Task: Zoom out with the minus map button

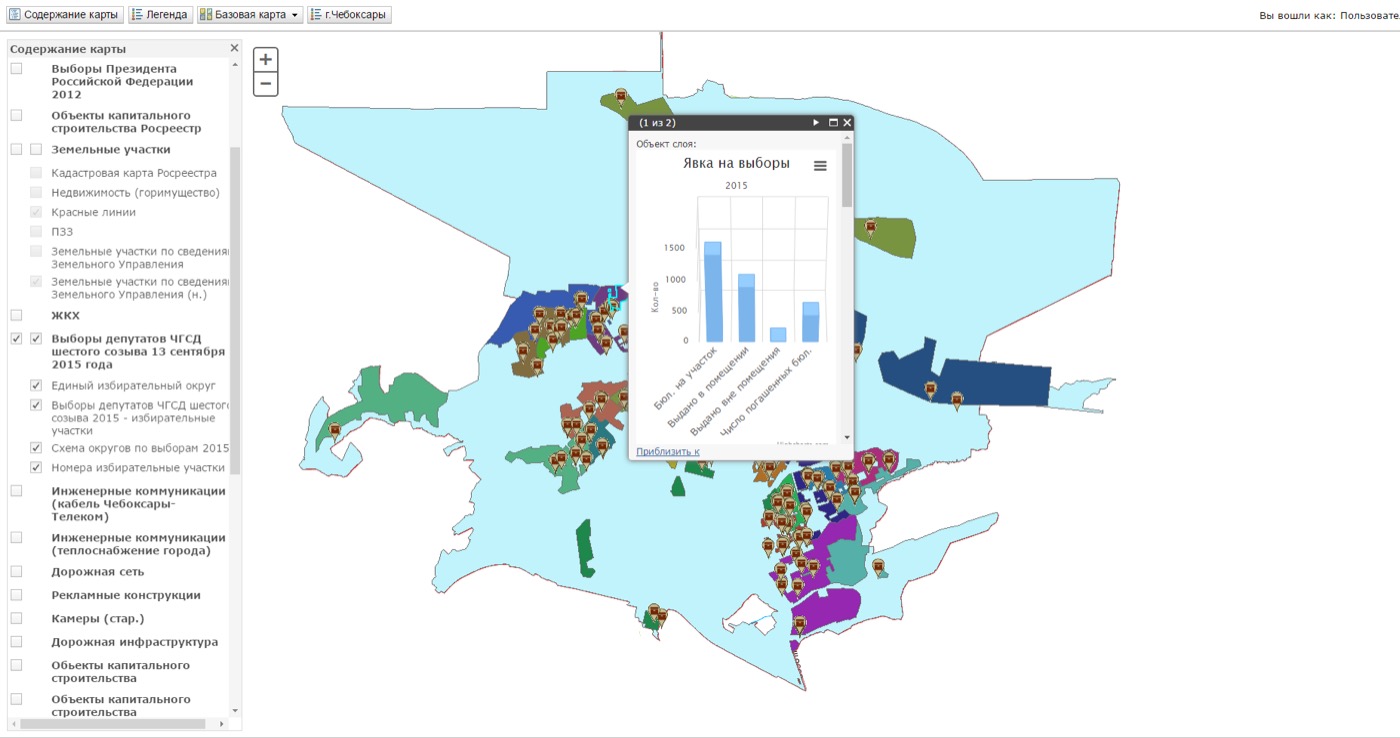Action: 265,84
